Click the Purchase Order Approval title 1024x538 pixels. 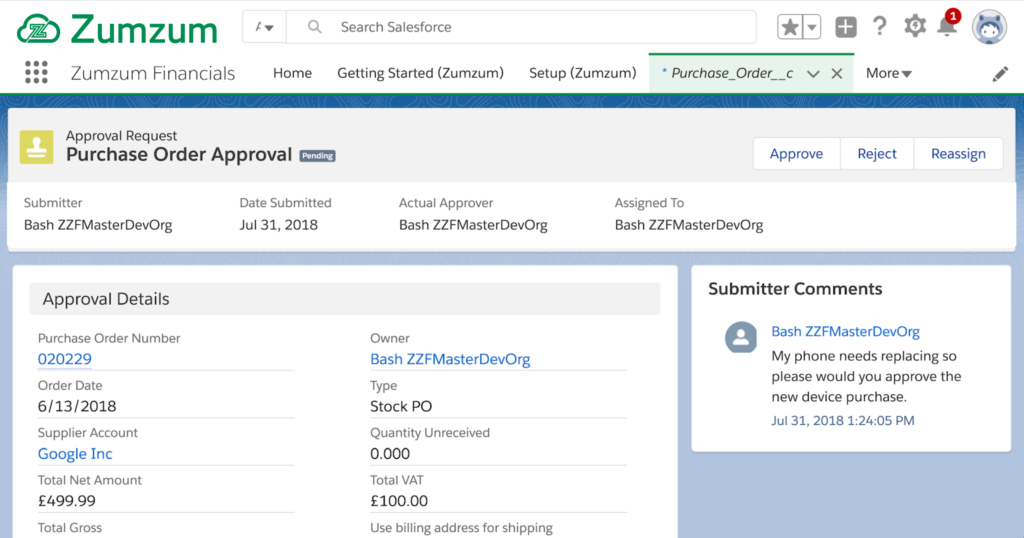(179, 155)
